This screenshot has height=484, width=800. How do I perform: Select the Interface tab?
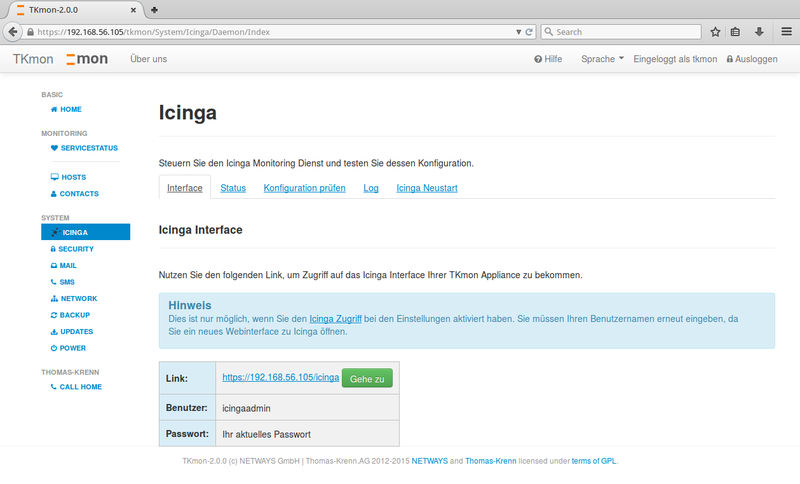pyautogui.click(x=185, y=188)
